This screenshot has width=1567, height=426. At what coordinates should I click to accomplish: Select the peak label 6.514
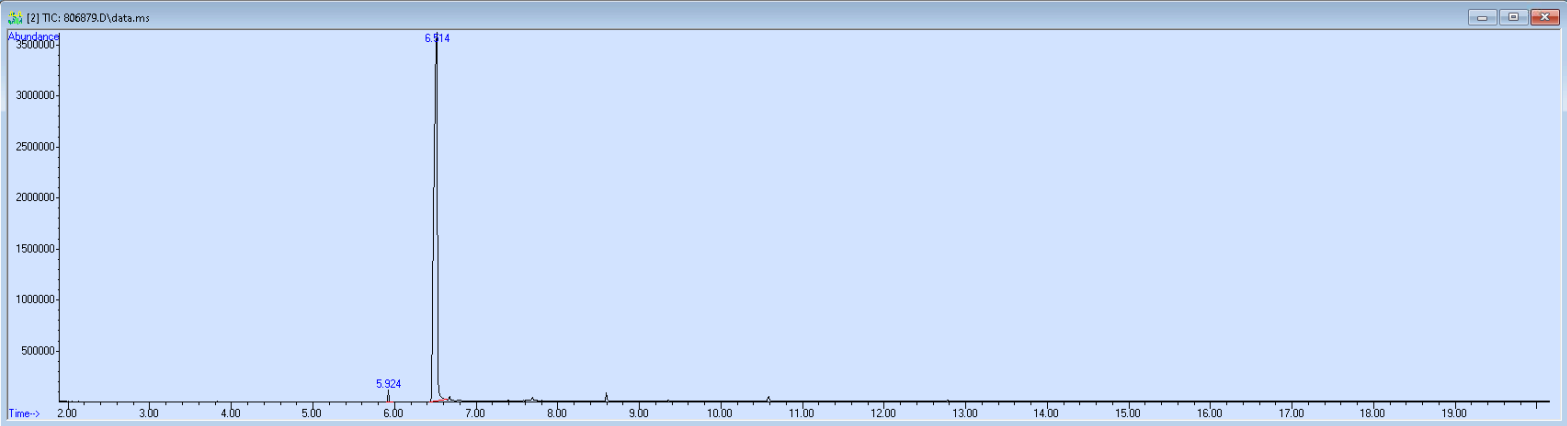coord(437,38)
